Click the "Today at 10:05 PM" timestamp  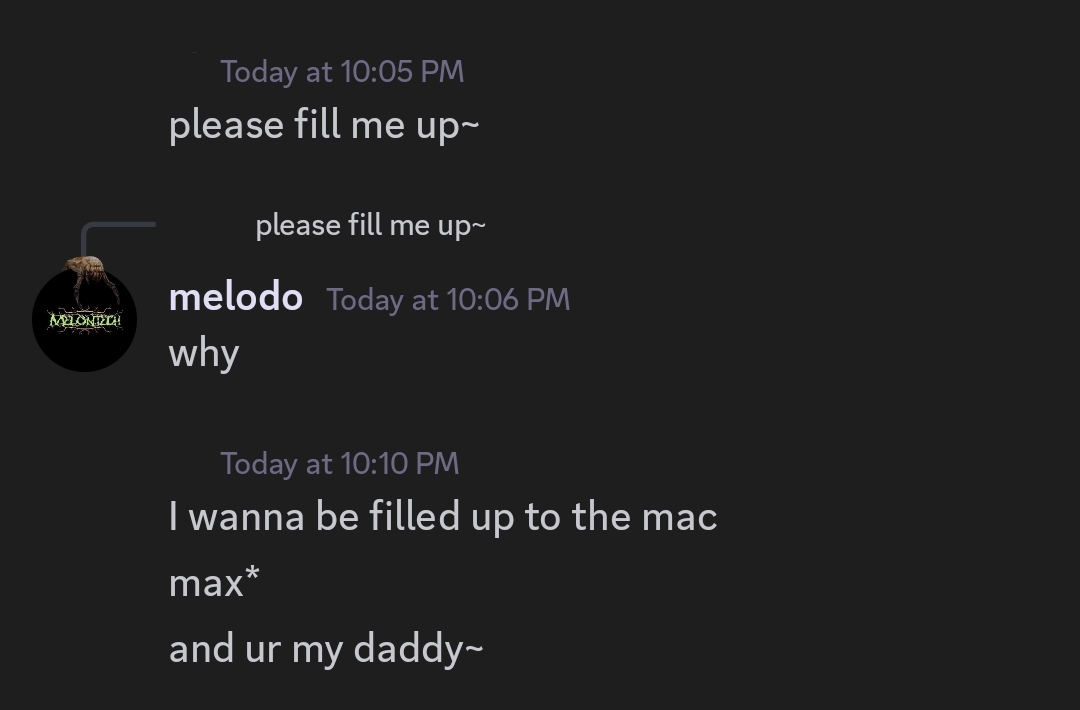coord(342,72)
